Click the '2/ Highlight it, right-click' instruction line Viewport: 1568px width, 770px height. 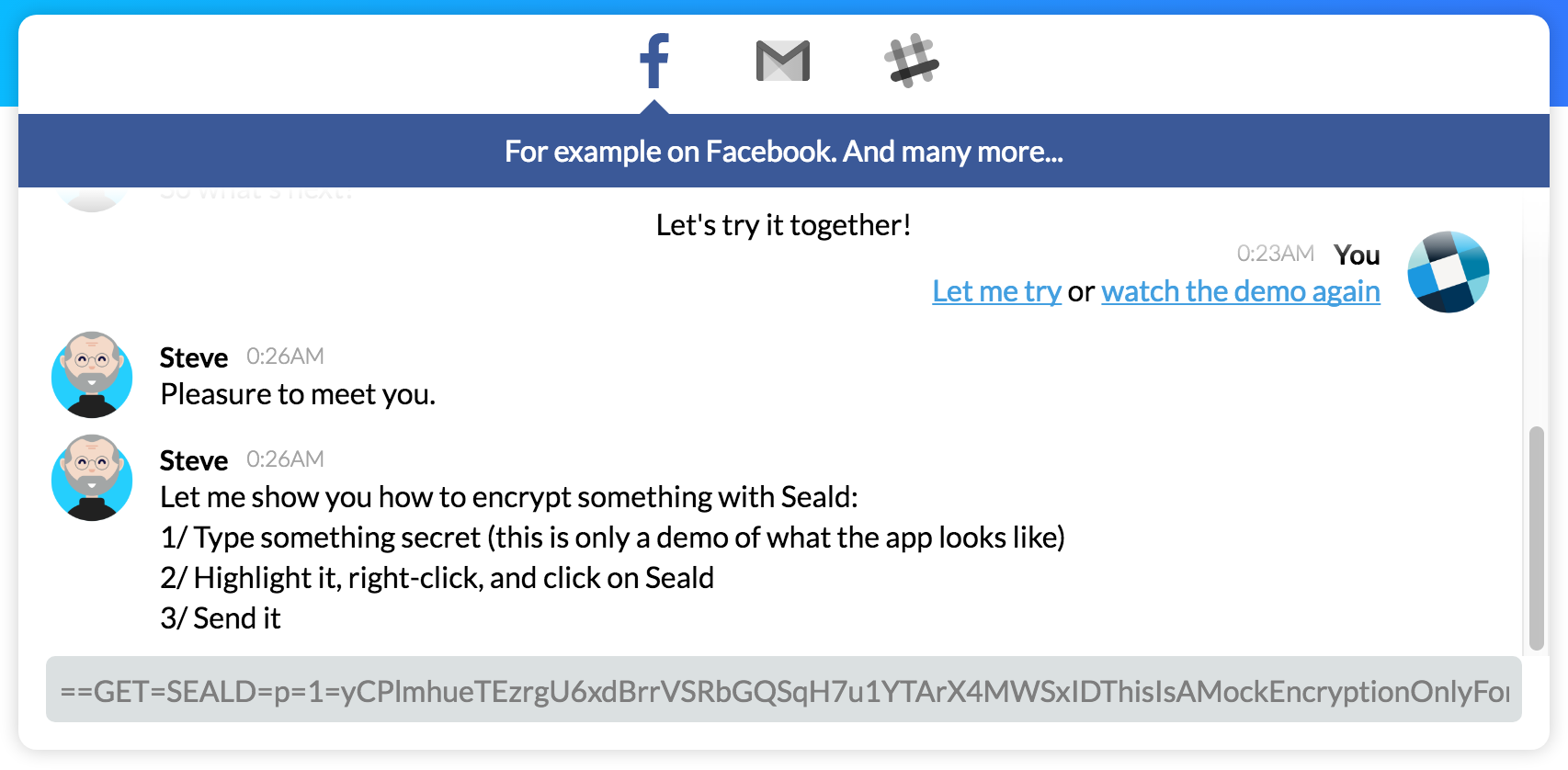[437, 578]
